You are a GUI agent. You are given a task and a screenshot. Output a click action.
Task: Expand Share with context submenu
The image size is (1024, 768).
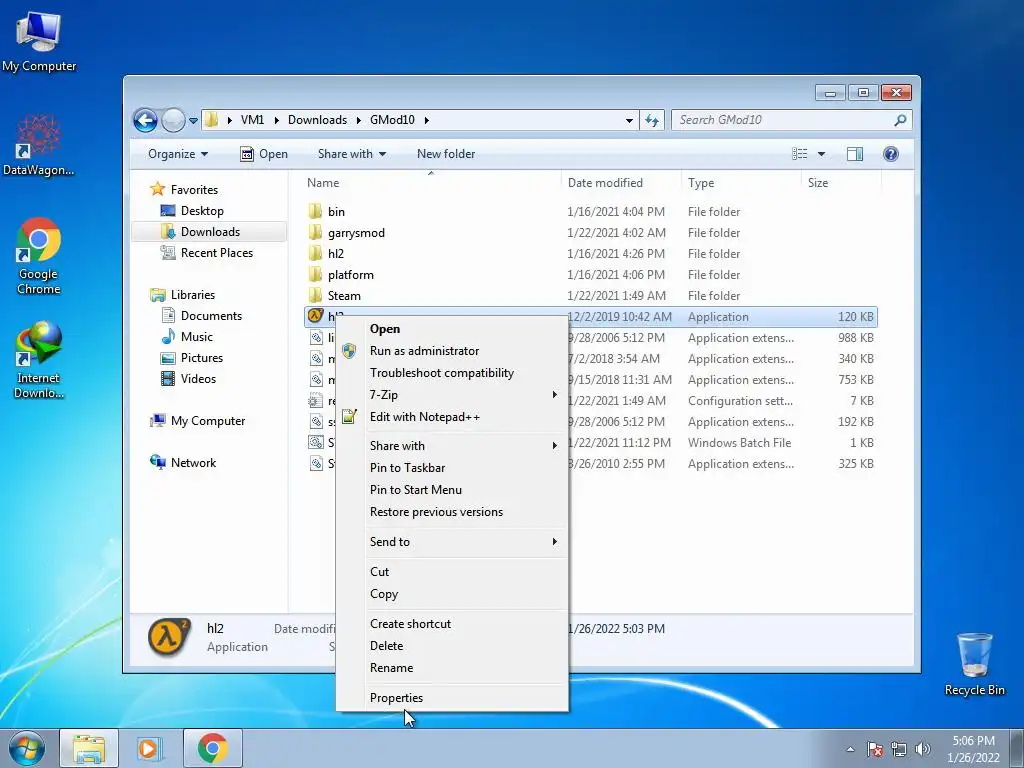tap(554, 445)
